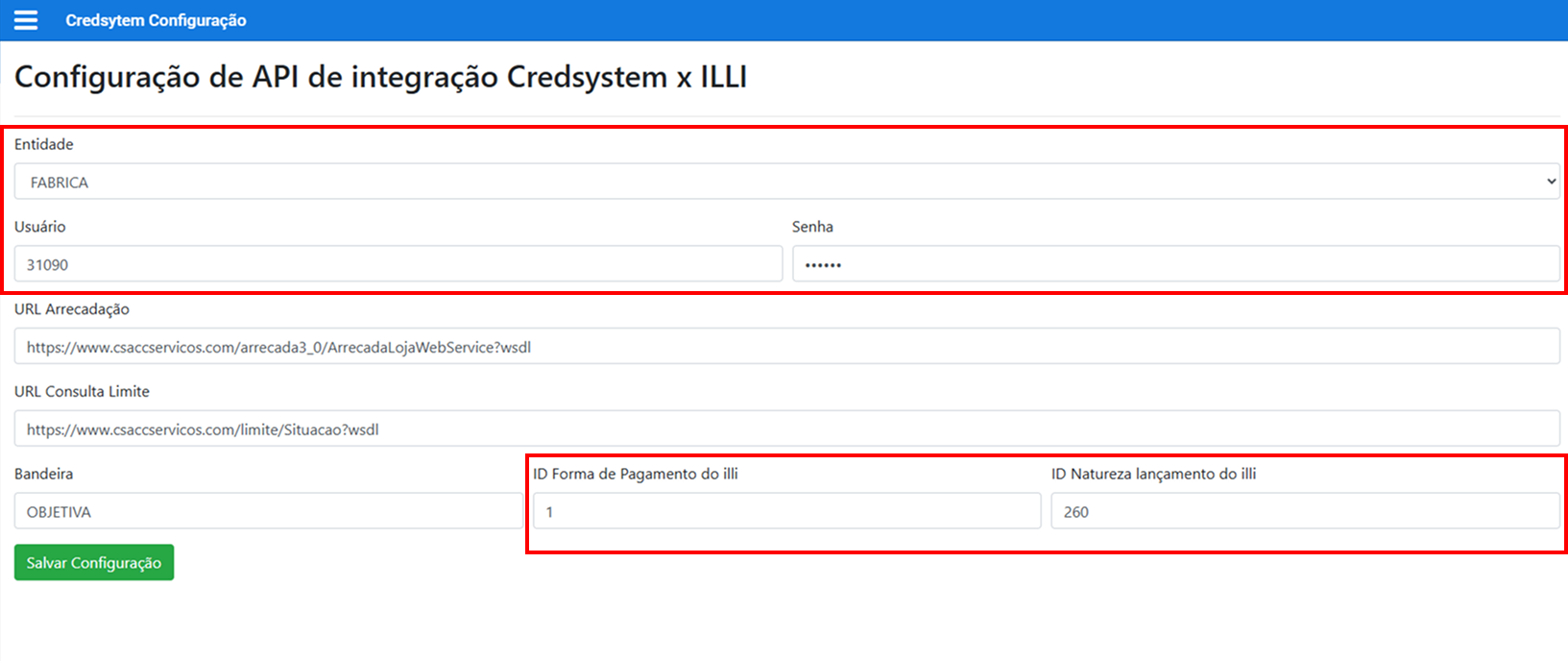Click the Senha label
The height and width of the screenshot is (661, 1568).
[x=812, y=227]
